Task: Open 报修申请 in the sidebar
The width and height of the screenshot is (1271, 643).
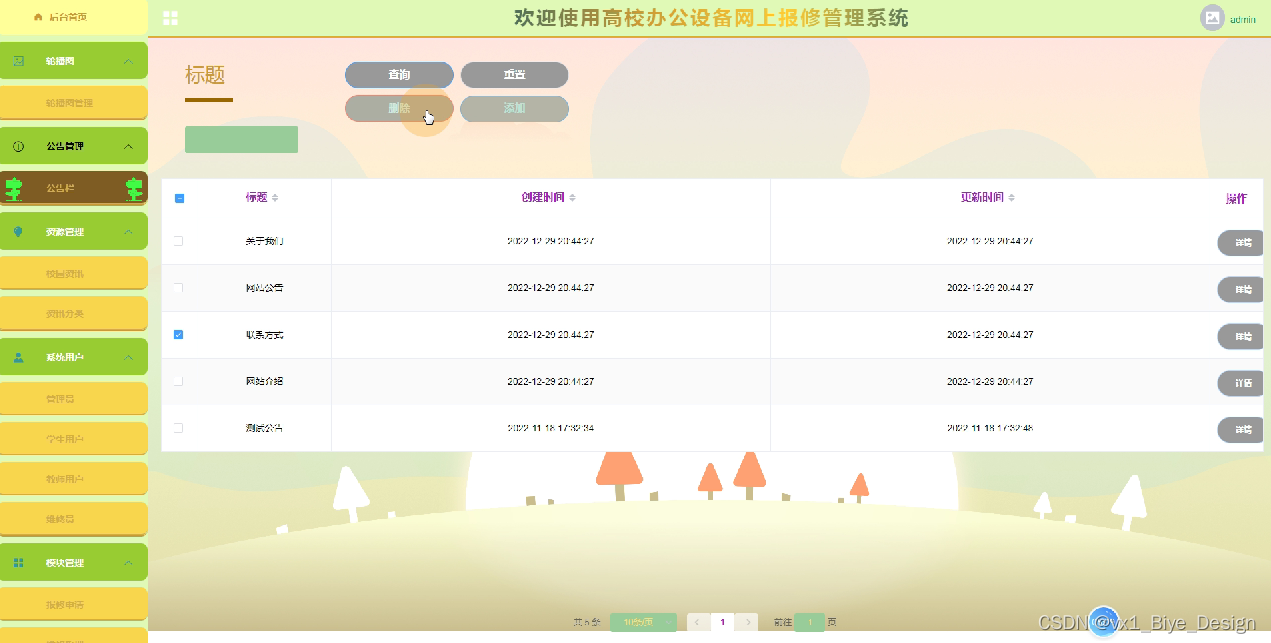Action: pyautogui.click(x=74, y=605)
